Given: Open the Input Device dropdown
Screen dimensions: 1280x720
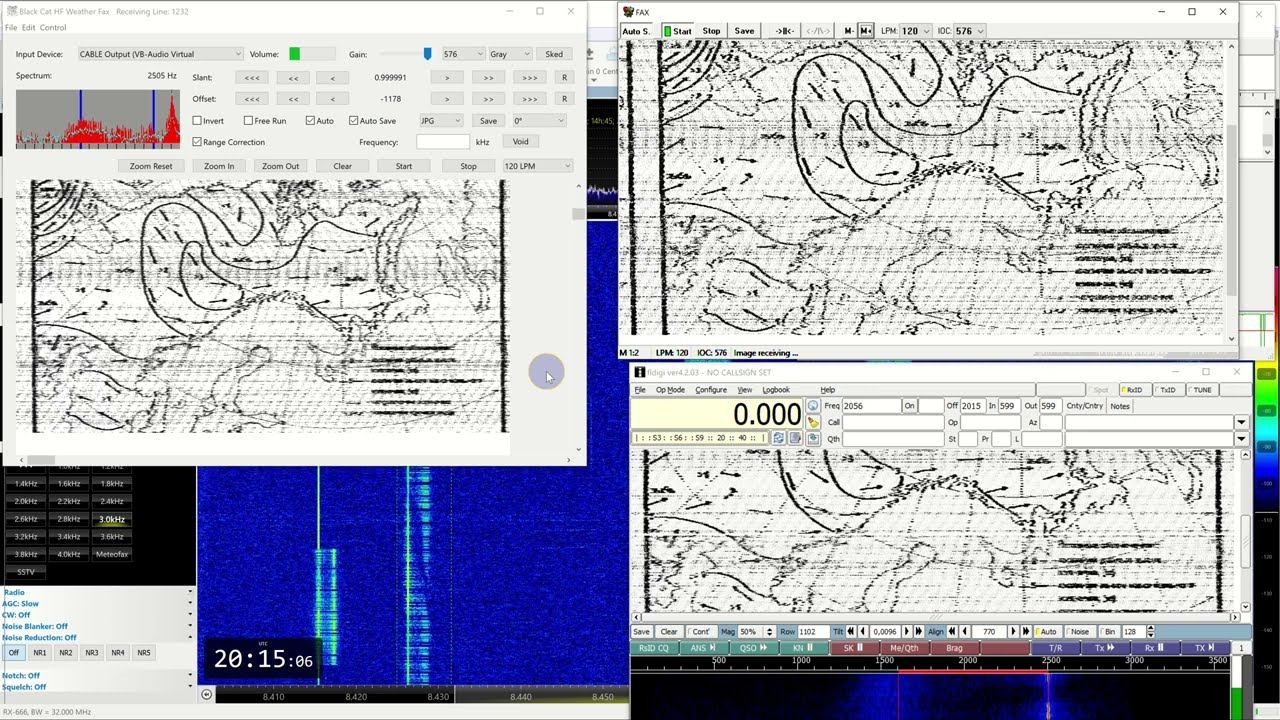Looking at the screenshot, I should click(x=159, y=54).
